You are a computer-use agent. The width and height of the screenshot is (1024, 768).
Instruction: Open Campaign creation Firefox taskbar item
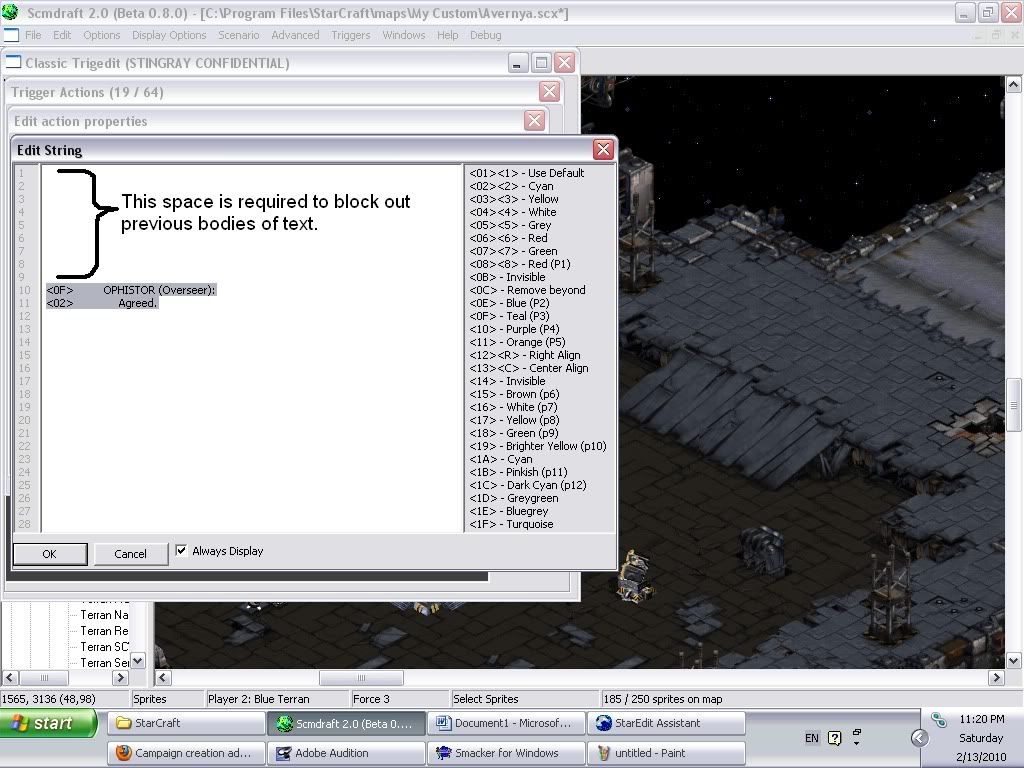tap(185, 753)
